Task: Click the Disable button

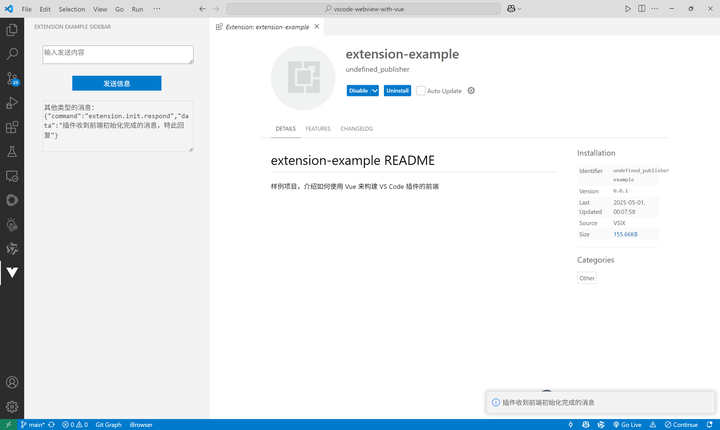Action: (x=358, y=91)
